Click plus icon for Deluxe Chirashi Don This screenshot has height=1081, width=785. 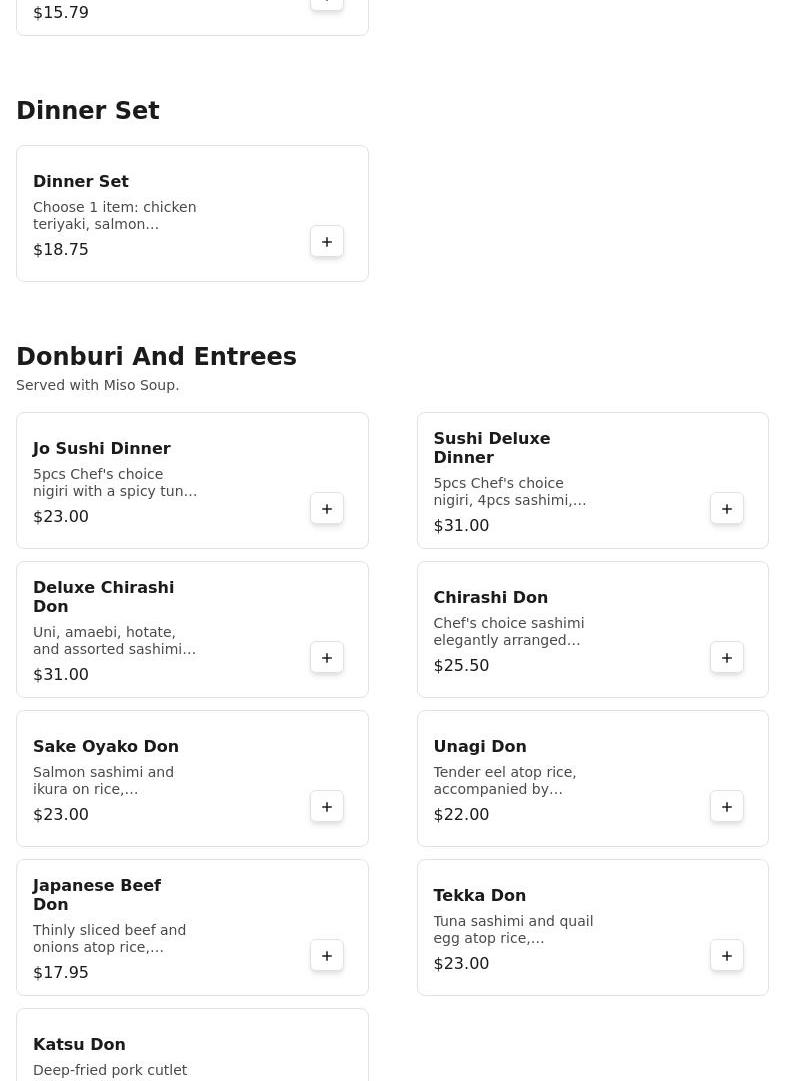[x=327, y=658]
